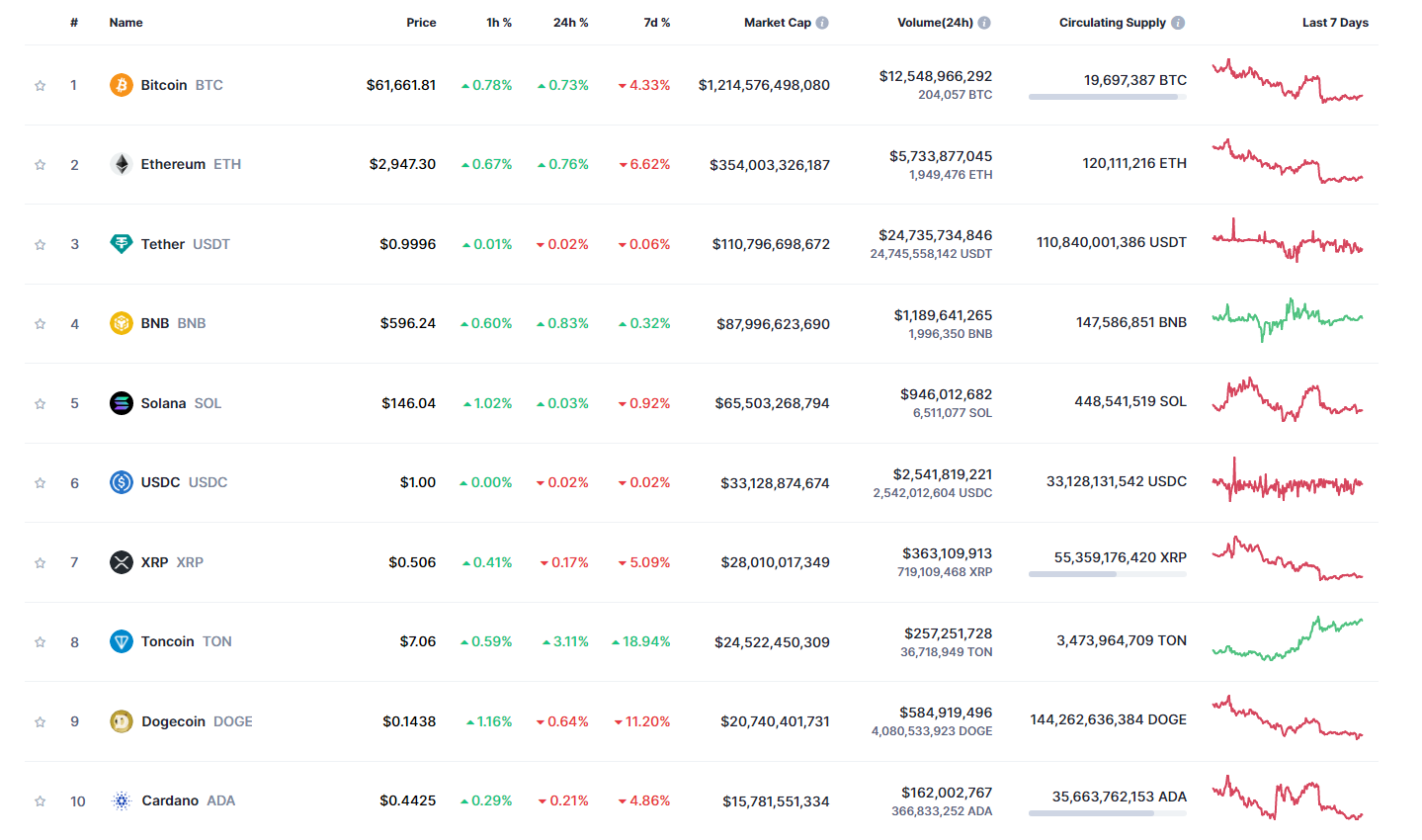Viewport: 1422px width, 840px height.
Task: Open USDC's 7-day sparkline chart
Action: coord(1288,479)
